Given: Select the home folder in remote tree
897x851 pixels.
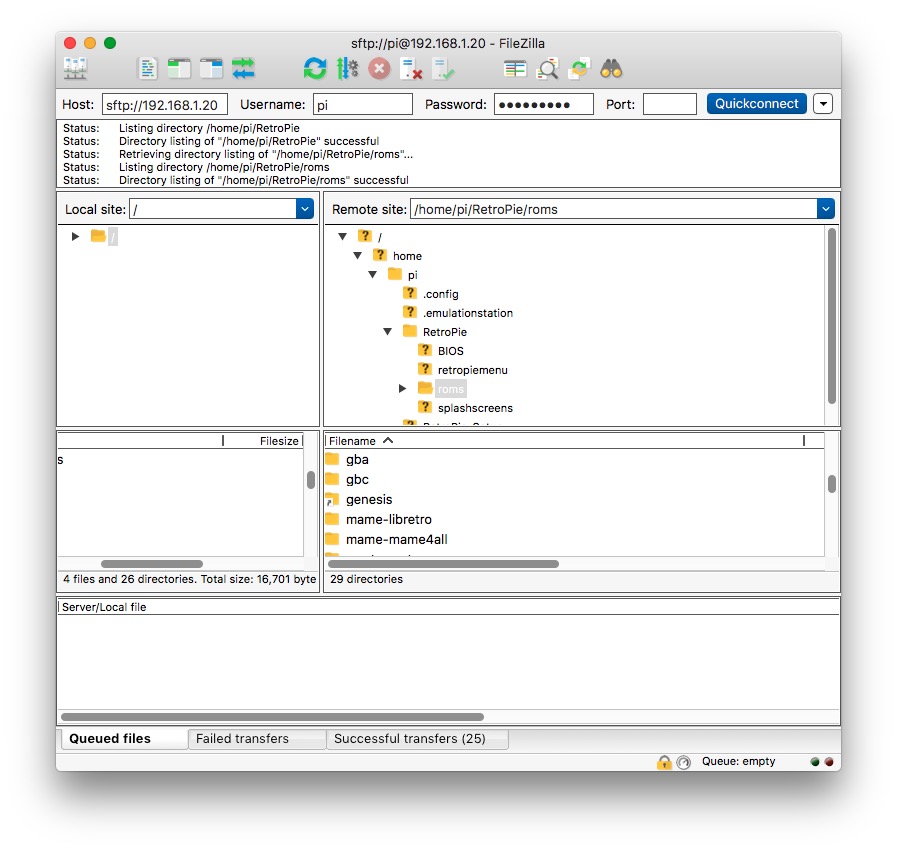Looking at the screenshot, I should click(407, 256).
